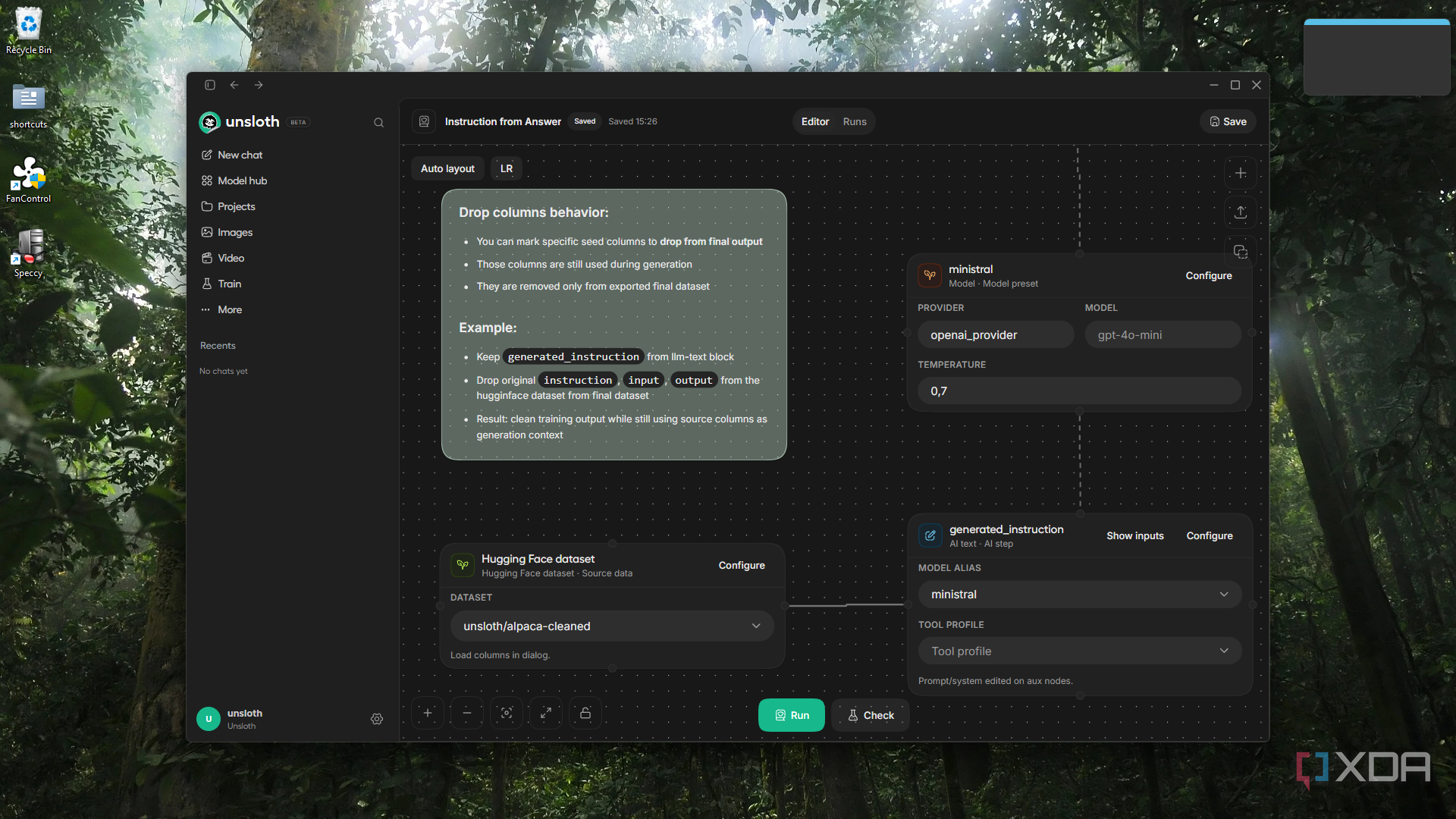Click the generated_instruction node edit icon
This screenshot has width=1456, height=819.
tap(930, 535)
